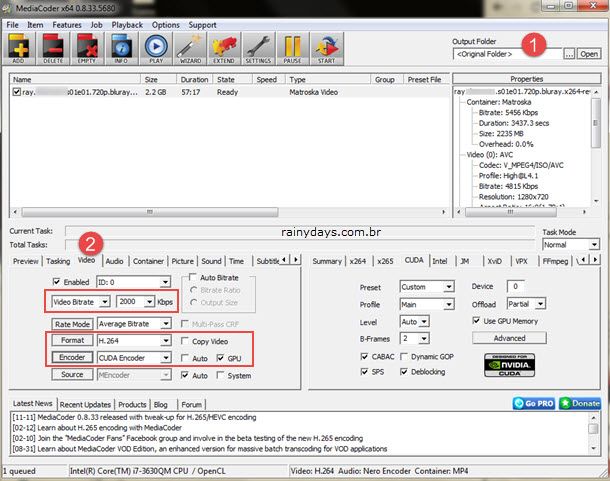The width and height of the screenshot is (610, 481).
Task: Open the H.264 format dropdown
Action: (134, 341)
